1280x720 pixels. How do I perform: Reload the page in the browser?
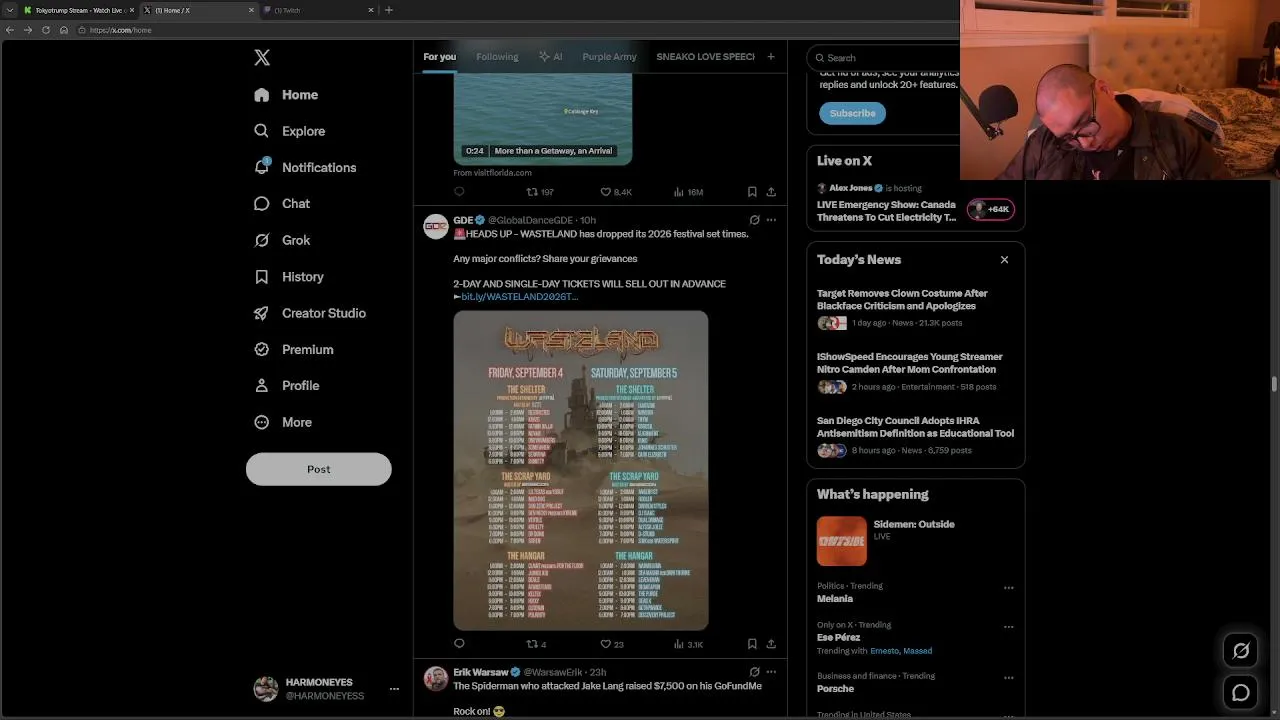pos(46,30)
